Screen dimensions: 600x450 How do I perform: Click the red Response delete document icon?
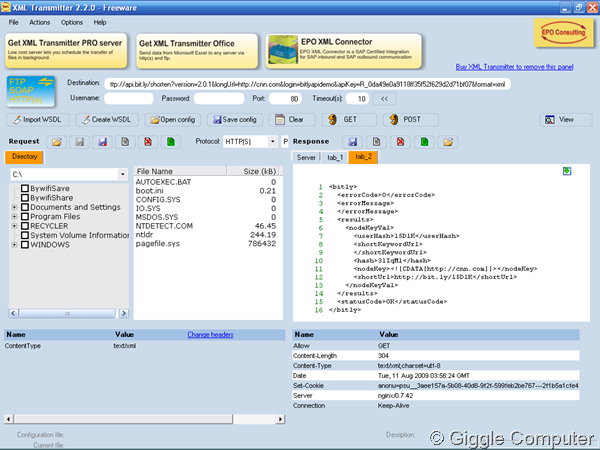(400, 142)
